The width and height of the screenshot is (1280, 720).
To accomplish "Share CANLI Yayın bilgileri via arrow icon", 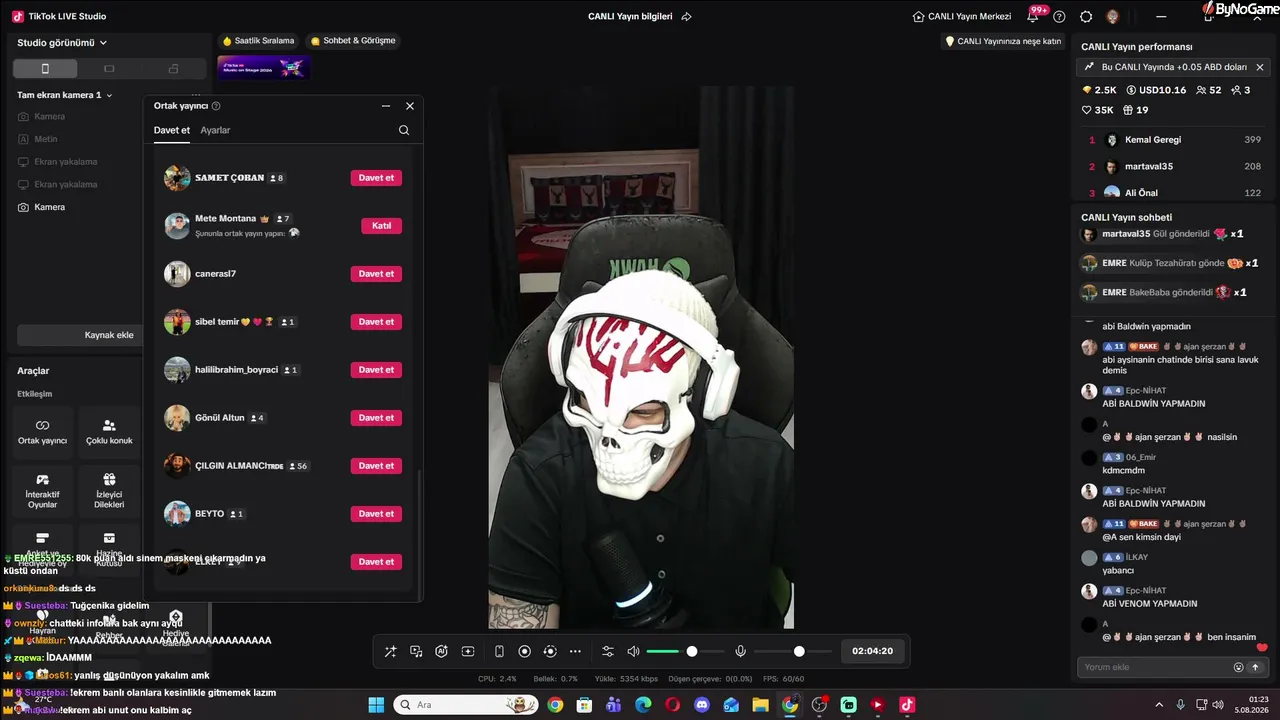I will coord(686,17).
